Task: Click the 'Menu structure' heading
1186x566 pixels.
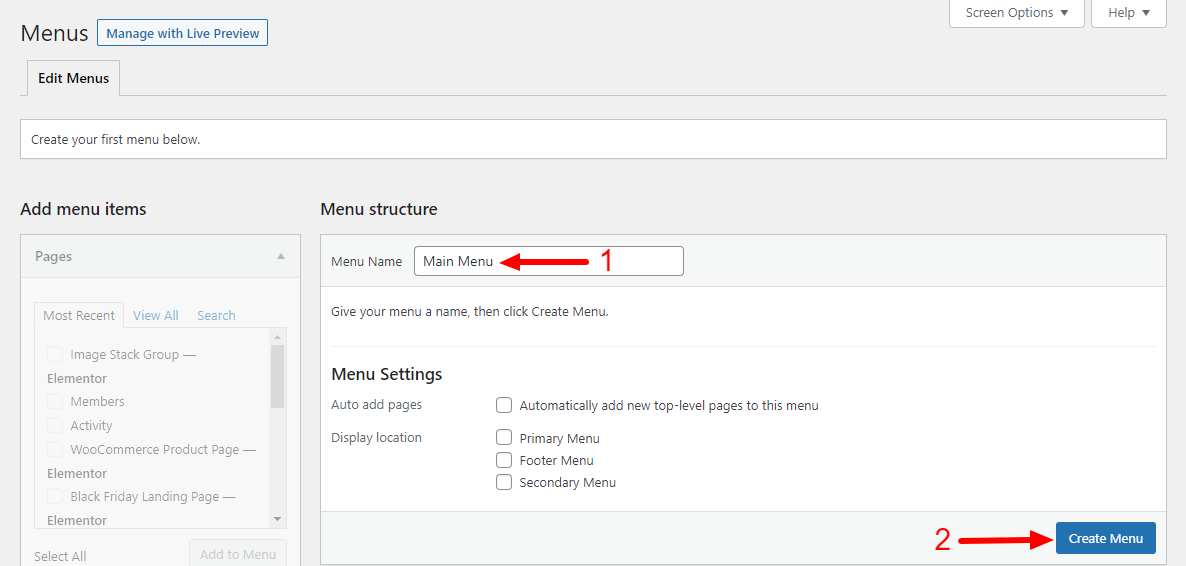Action: pos(379,210)
